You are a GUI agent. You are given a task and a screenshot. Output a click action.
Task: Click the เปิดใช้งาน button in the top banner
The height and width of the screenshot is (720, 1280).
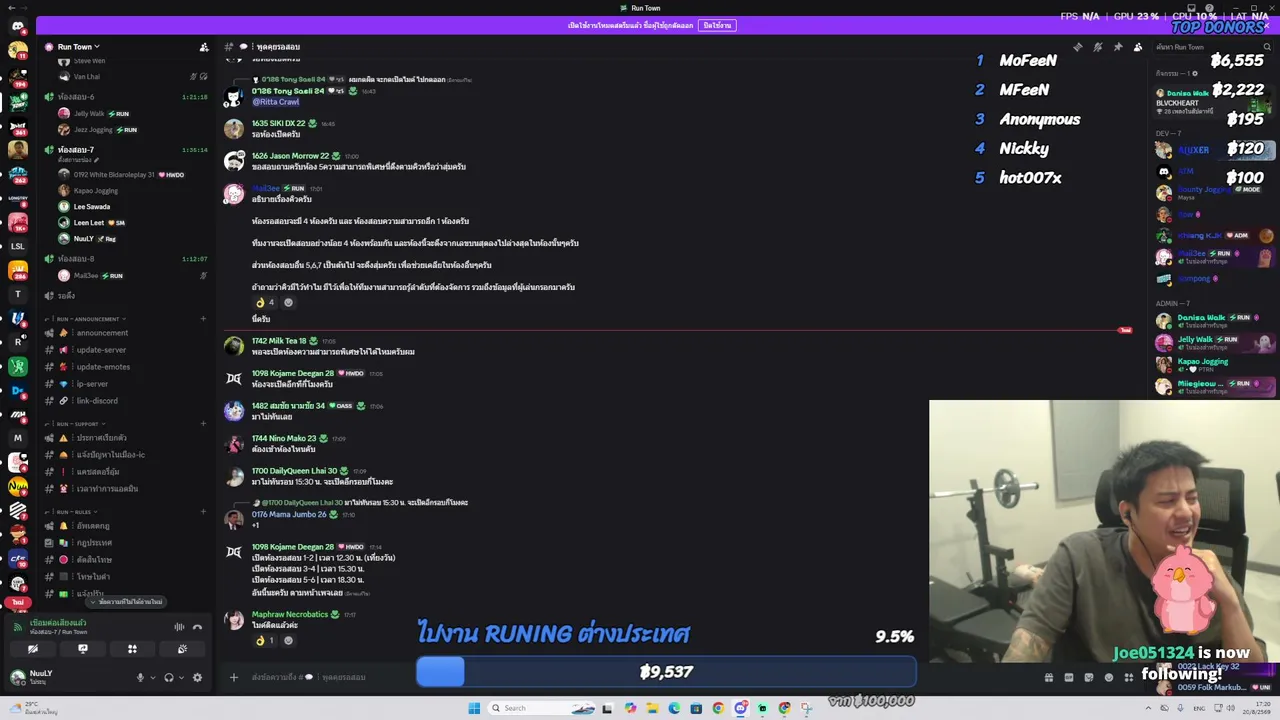pos(717,25)
